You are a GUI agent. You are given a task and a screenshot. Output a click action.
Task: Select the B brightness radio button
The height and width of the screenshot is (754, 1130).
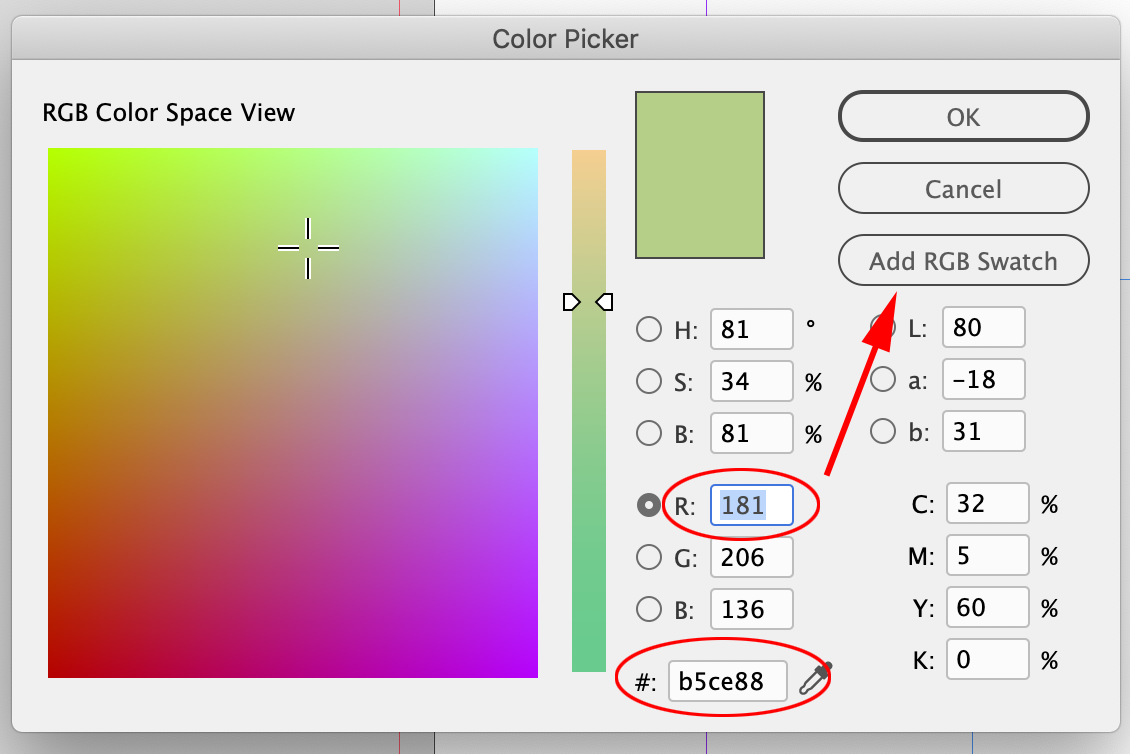click(x=649, y=433)
